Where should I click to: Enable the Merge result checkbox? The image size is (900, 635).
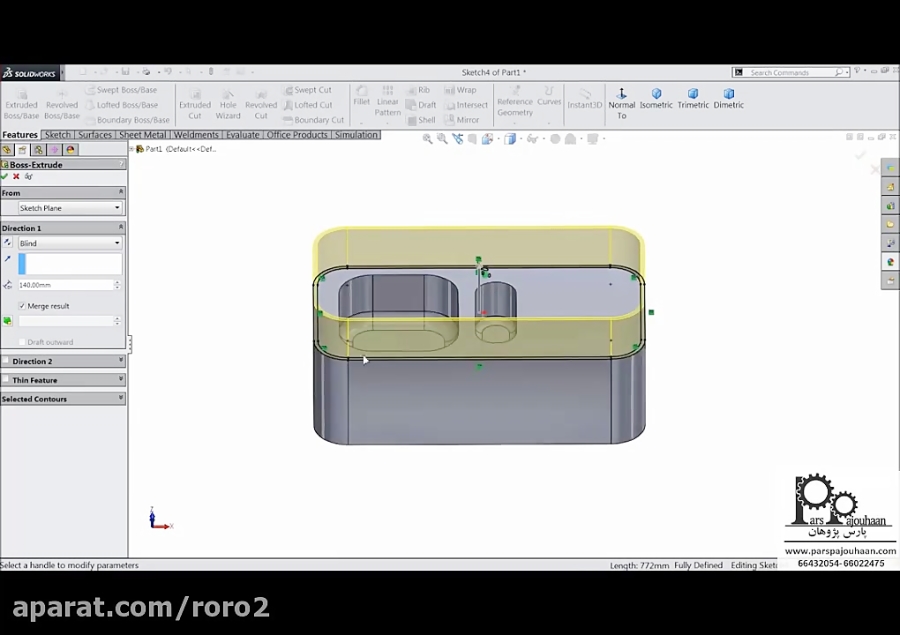pos(23,306)
